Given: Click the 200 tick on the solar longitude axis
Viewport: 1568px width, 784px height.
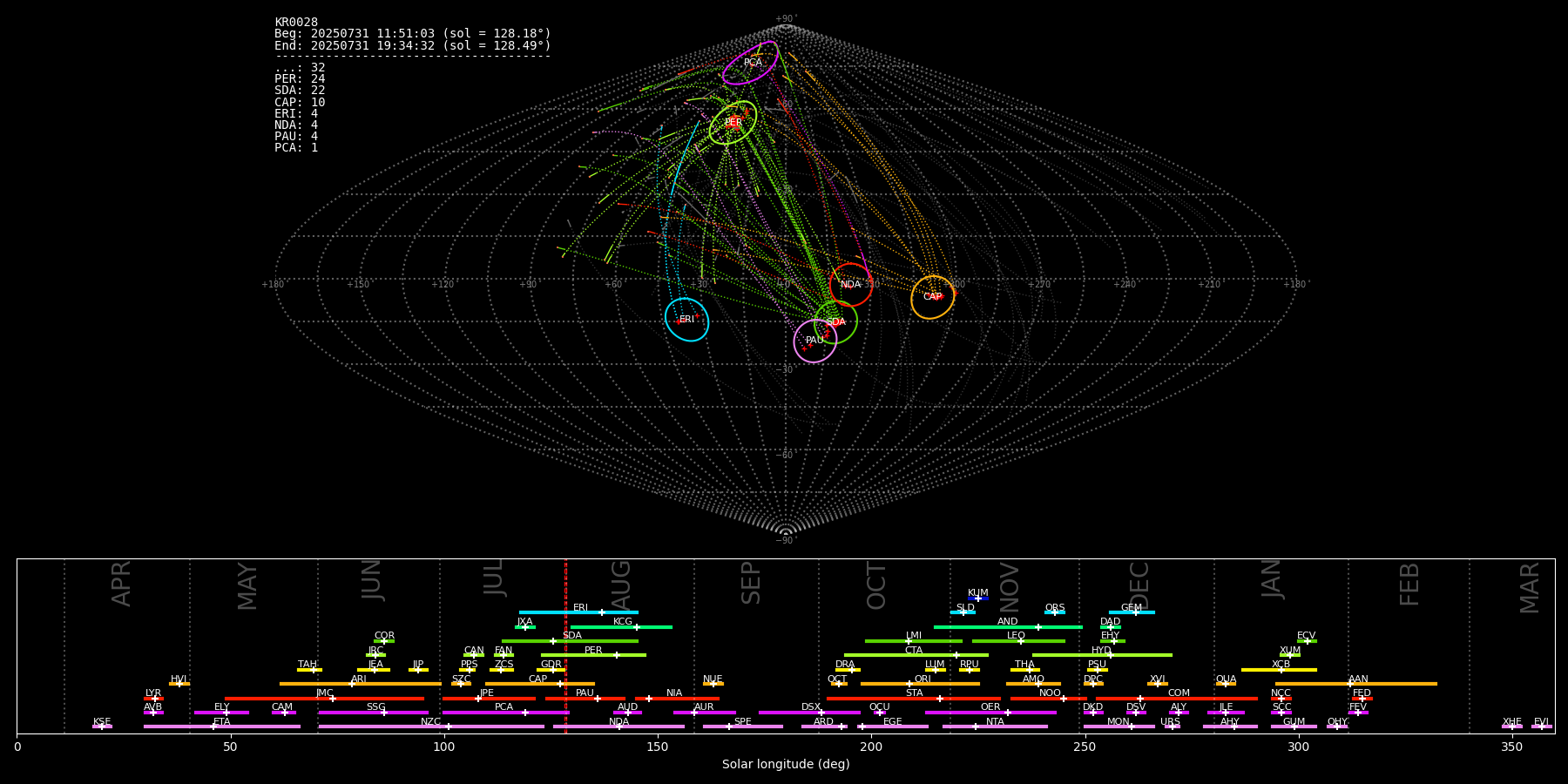Looking at the screenshot, I should coord(871,747).
